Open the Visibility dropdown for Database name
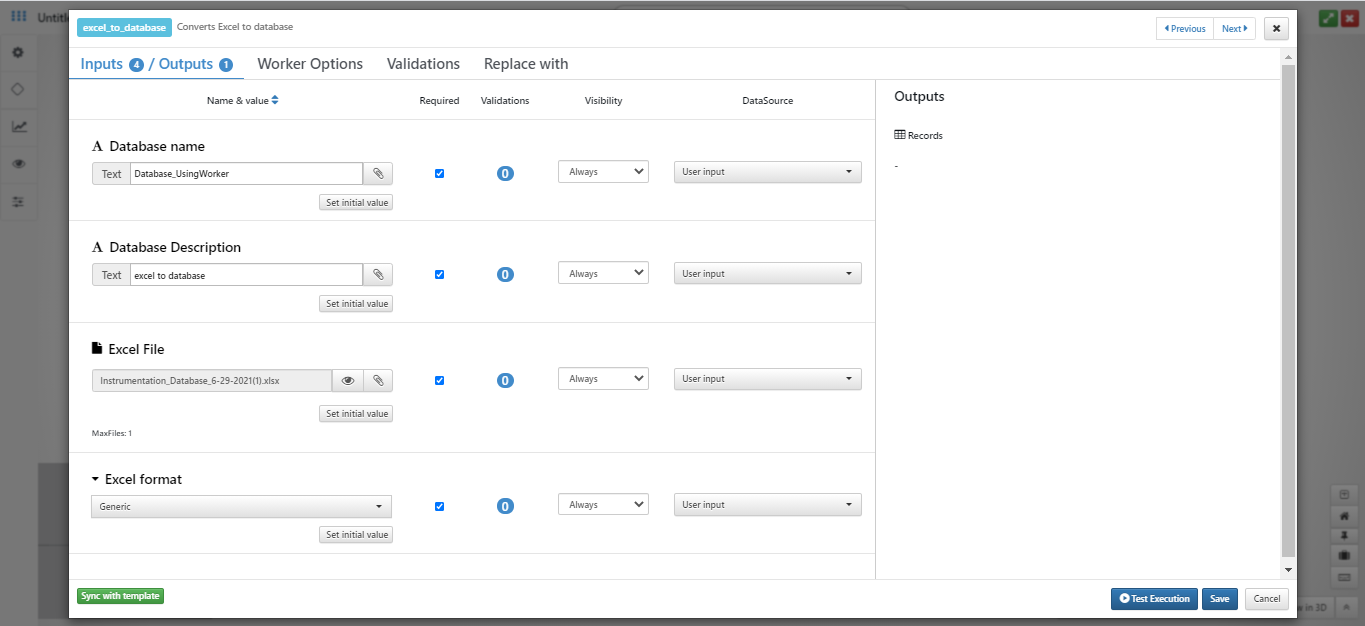Image resolution: width=1365 pixels, height=626 pixels. 603,171
